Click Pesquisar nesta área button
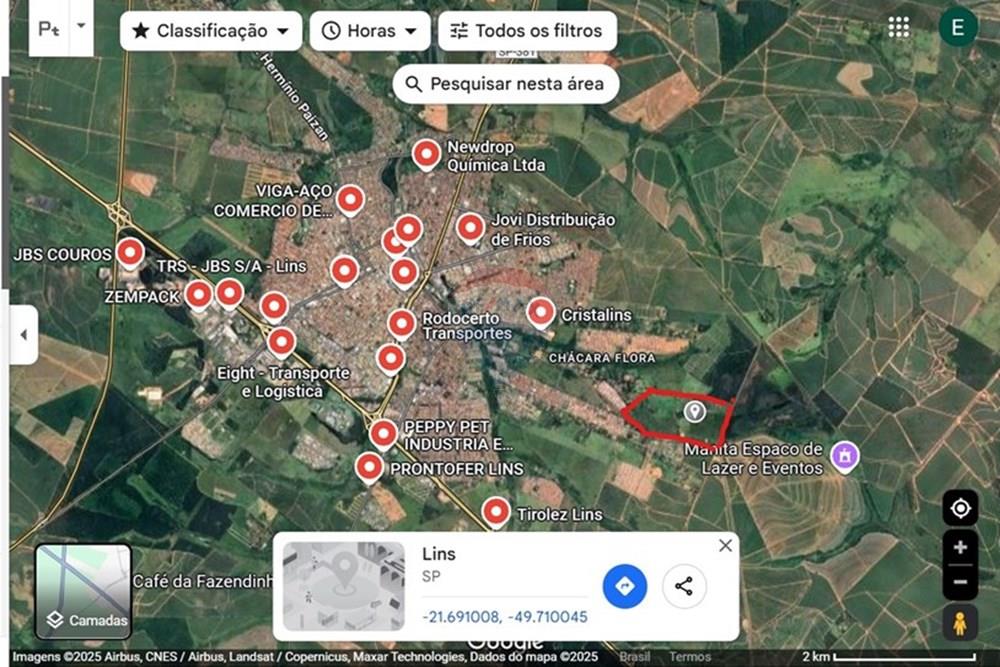The width and height of the screenshot is (1000, 667). 506,84
